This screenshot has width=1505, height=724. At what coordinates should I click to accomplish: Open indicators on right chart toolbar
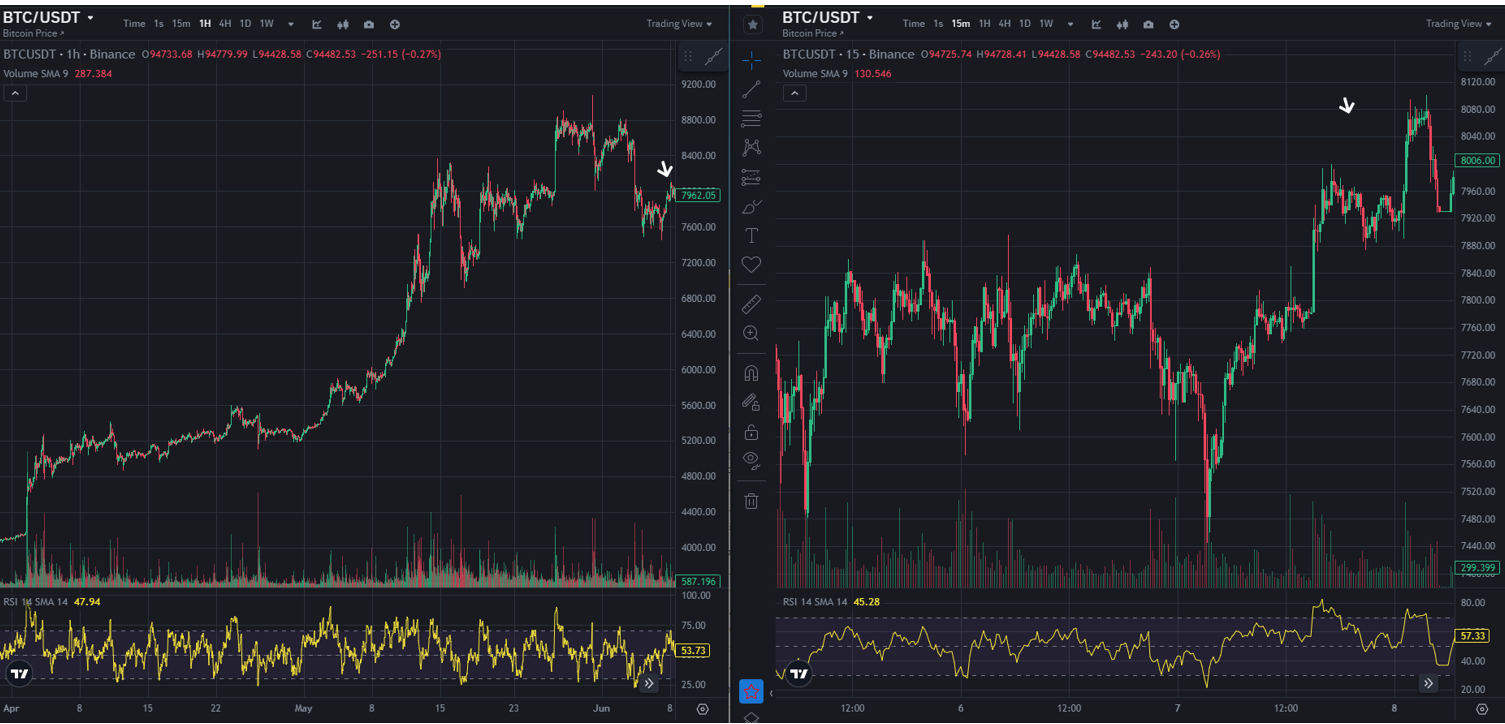pos(1096,24)
